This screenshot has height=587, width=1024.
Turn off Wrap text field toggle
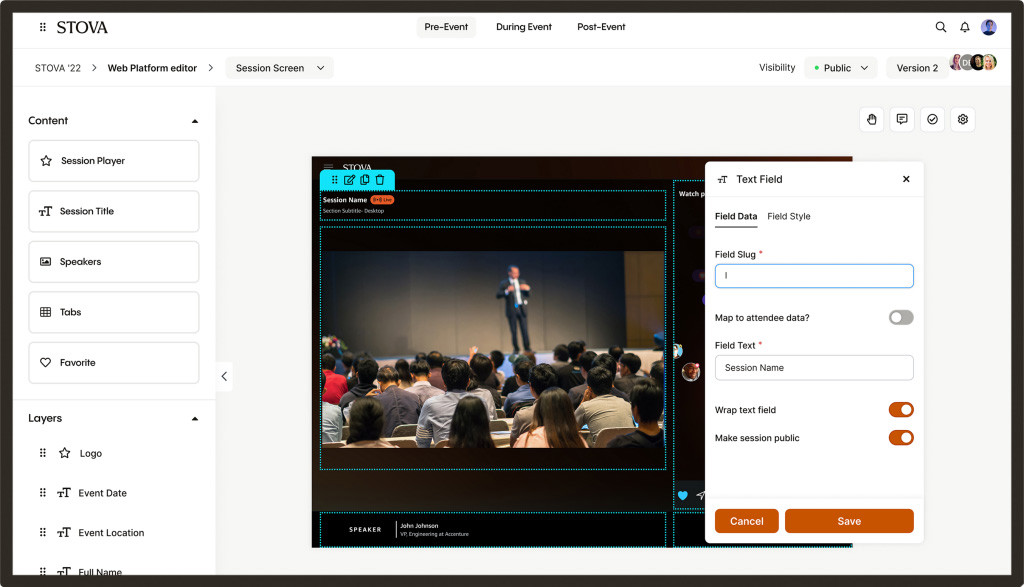pyautogui.click(x=901, y=410)
